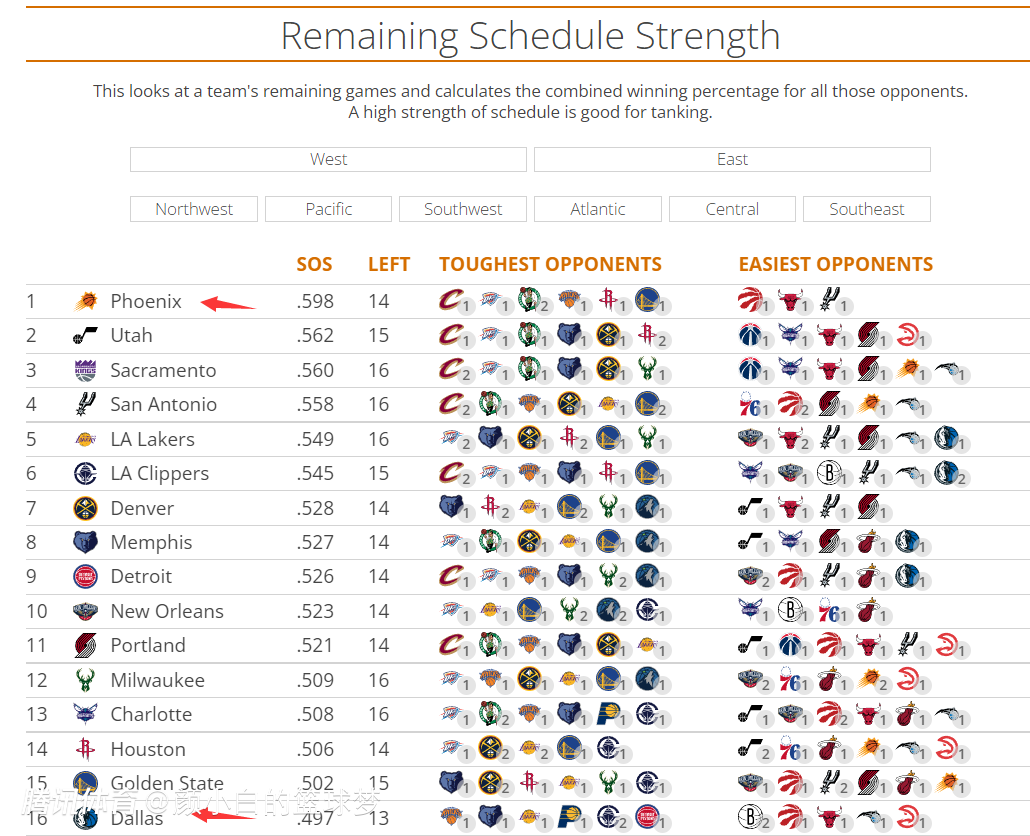The height and width of the screenshot is (836, 1030).
Task: Filter by the East conference
Action: (x=732, y=160)
